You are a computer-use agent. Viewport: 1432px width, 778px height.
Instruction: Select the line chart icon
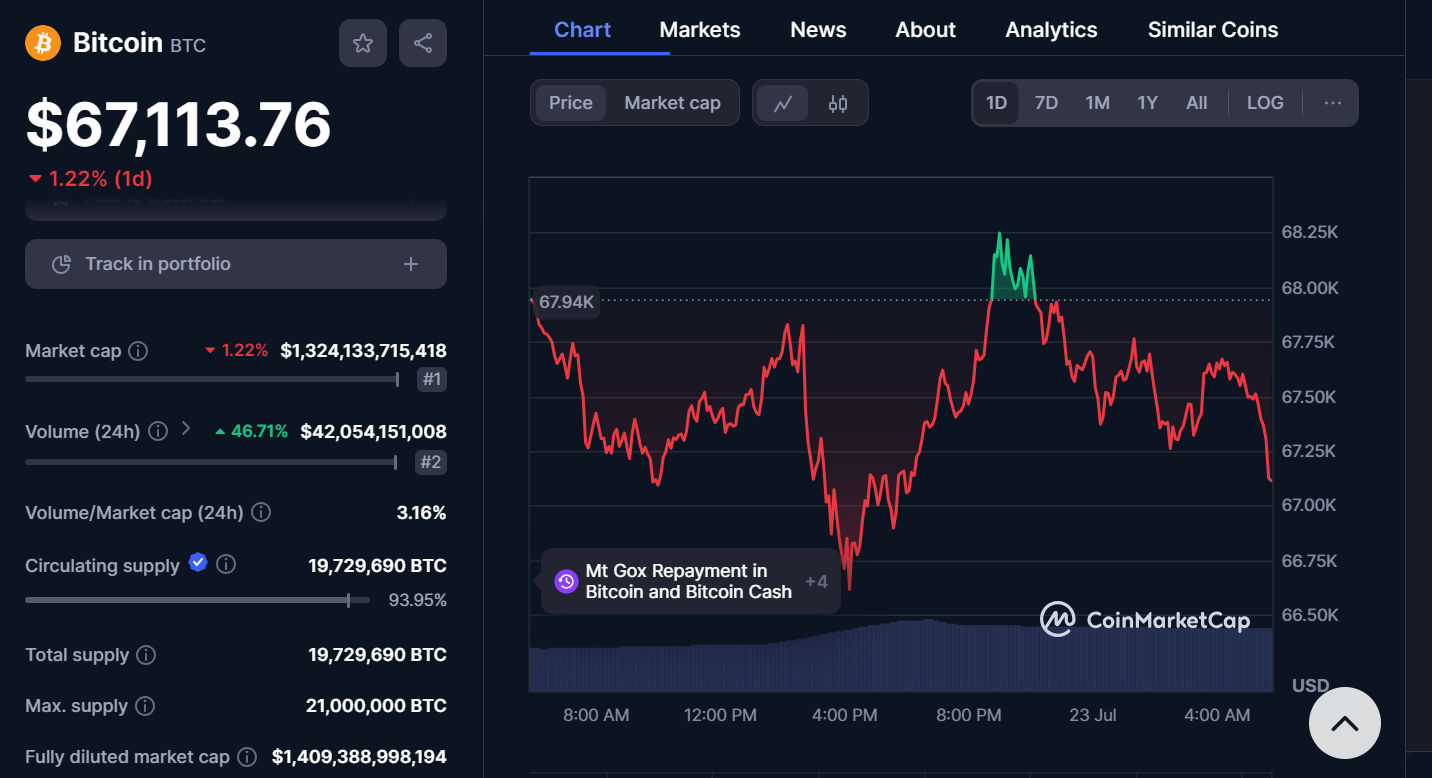click(x=783, y=103)
